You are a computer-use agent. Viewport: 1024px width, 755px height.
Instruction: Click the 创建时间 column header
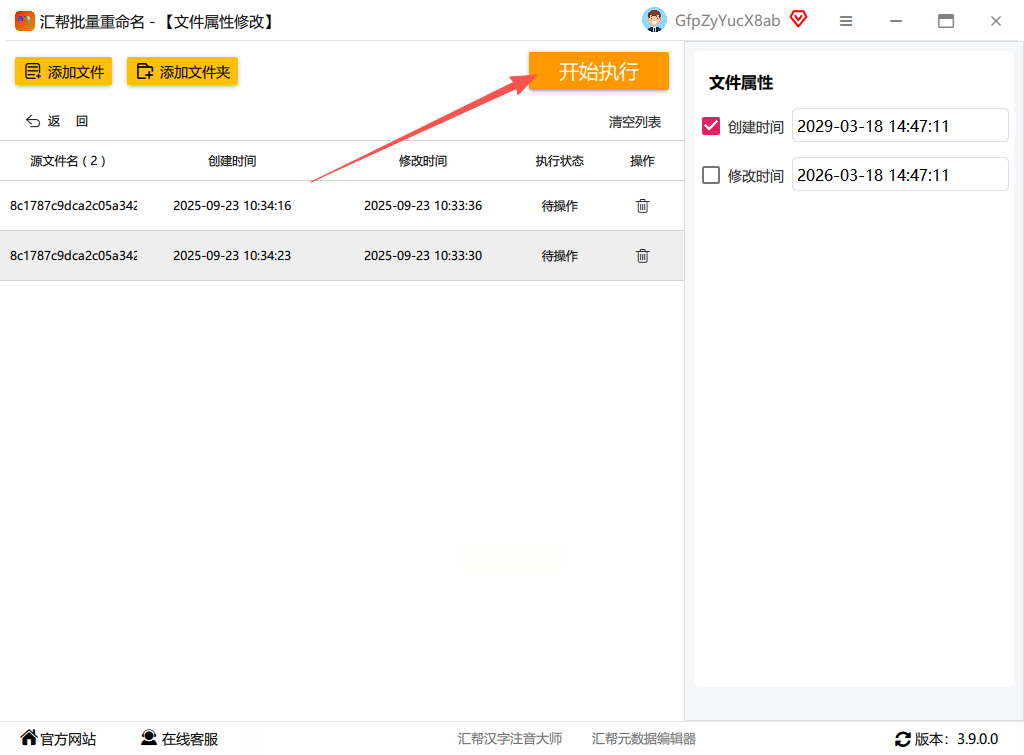click(232, 161)
